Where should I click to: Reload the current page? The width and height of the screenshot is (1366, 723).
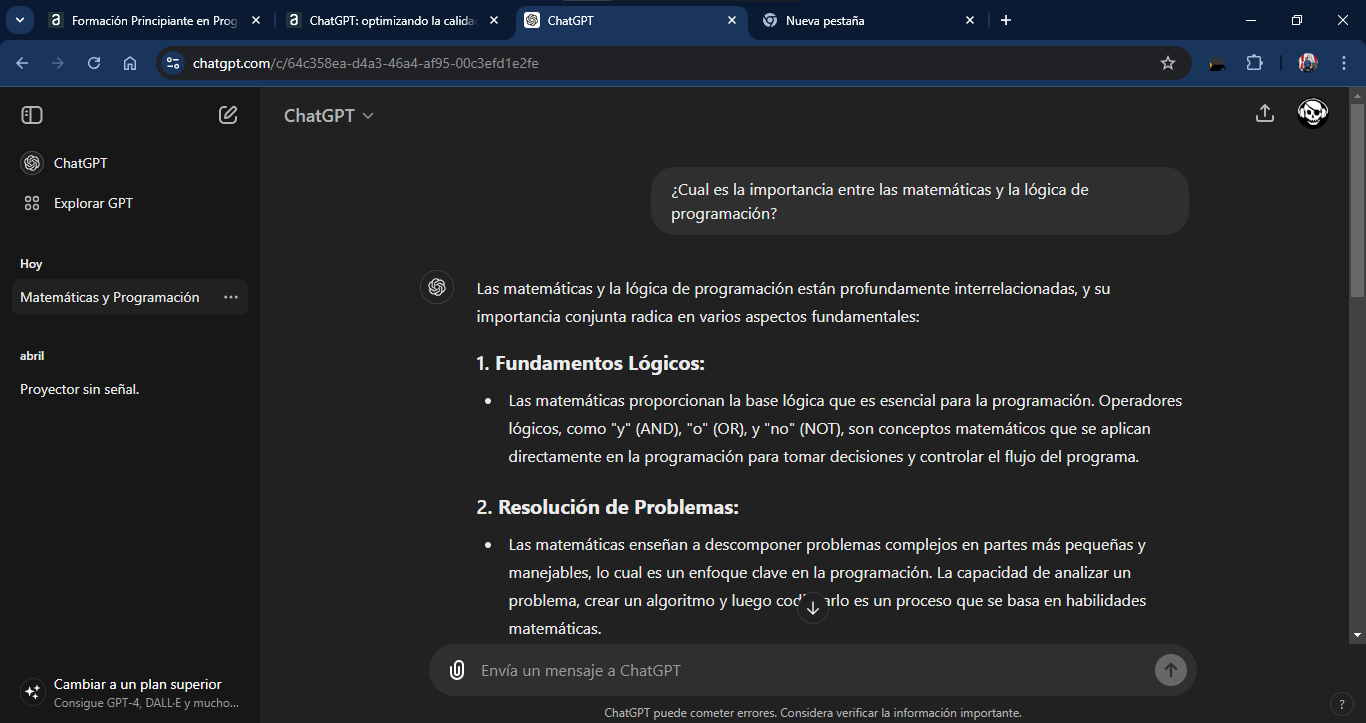[94, 63]
